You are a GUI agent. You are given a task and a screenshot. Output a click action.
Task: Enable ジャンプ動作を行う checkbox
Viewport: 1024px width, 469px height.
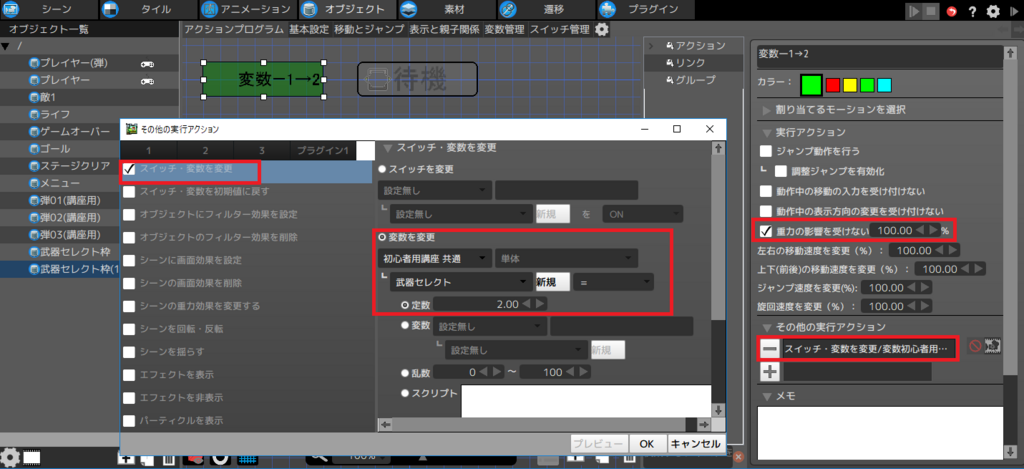[766, 151]
